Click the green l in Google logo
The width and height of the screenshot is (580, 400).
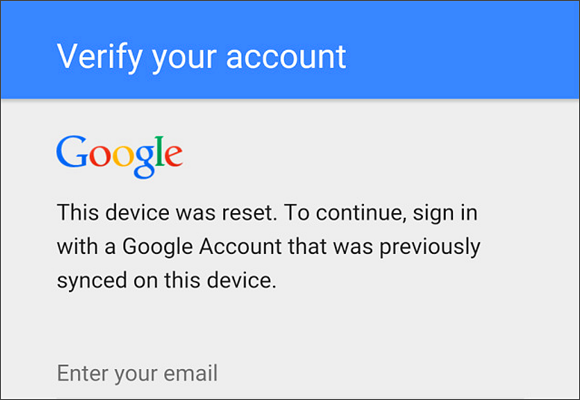[x=160, y=151]
